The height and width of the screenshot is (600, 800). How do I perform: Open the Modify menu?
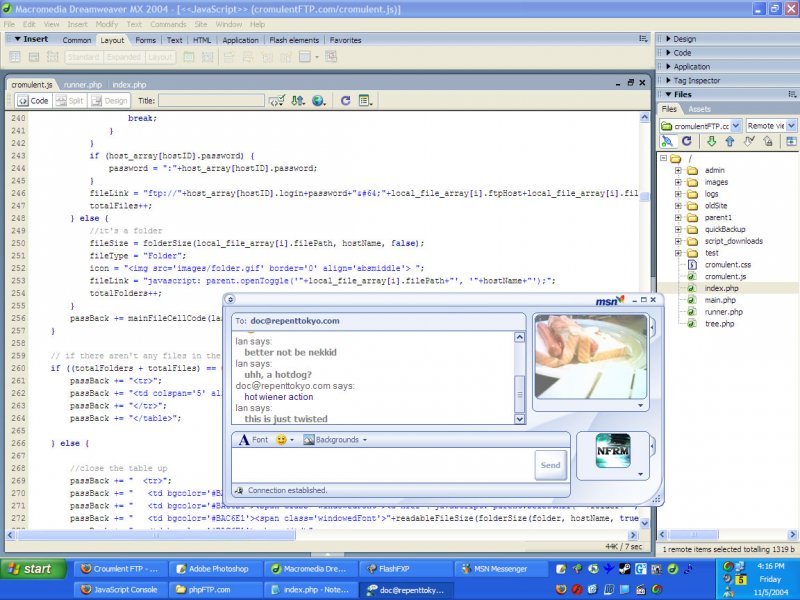(x=106, y=24)
